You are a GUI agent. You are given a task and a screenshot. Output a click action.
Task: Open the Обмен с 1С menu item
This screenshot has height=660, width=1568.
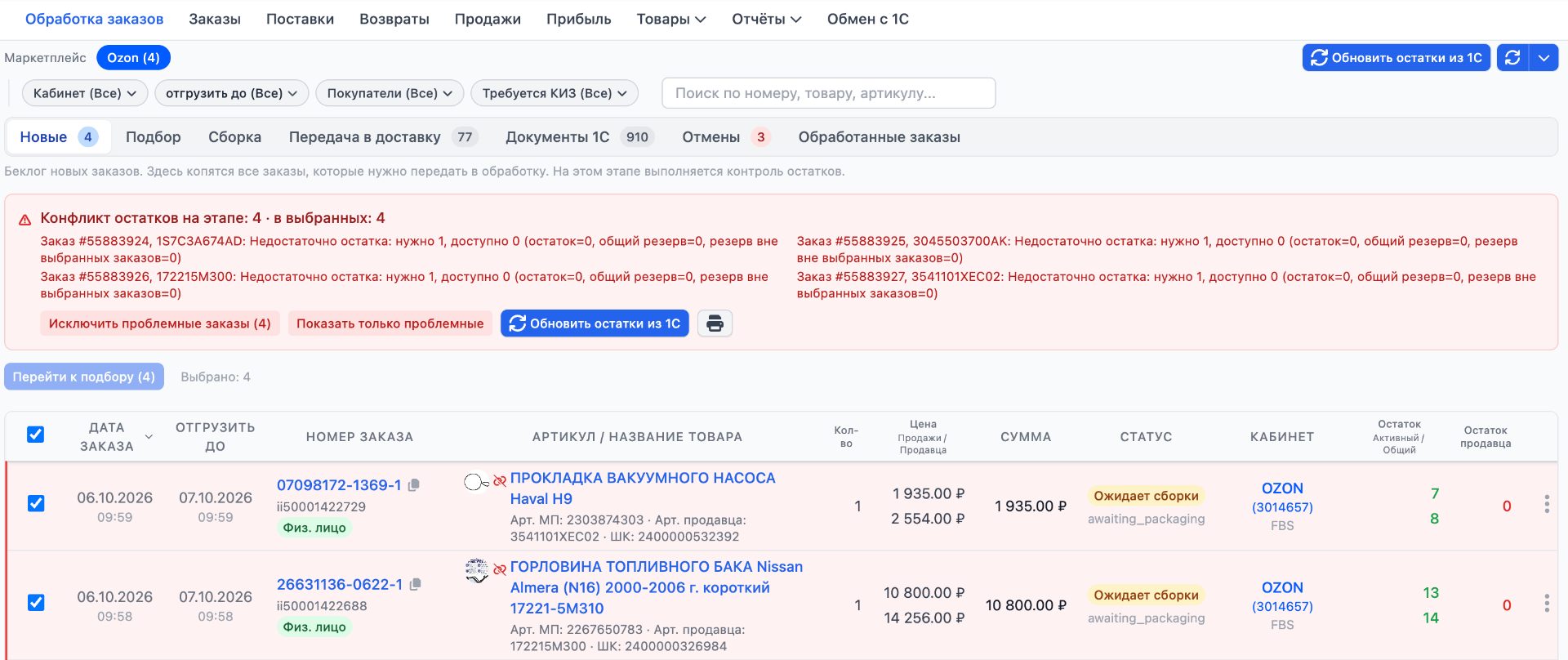pyautogui.click(x=868, y=19)
